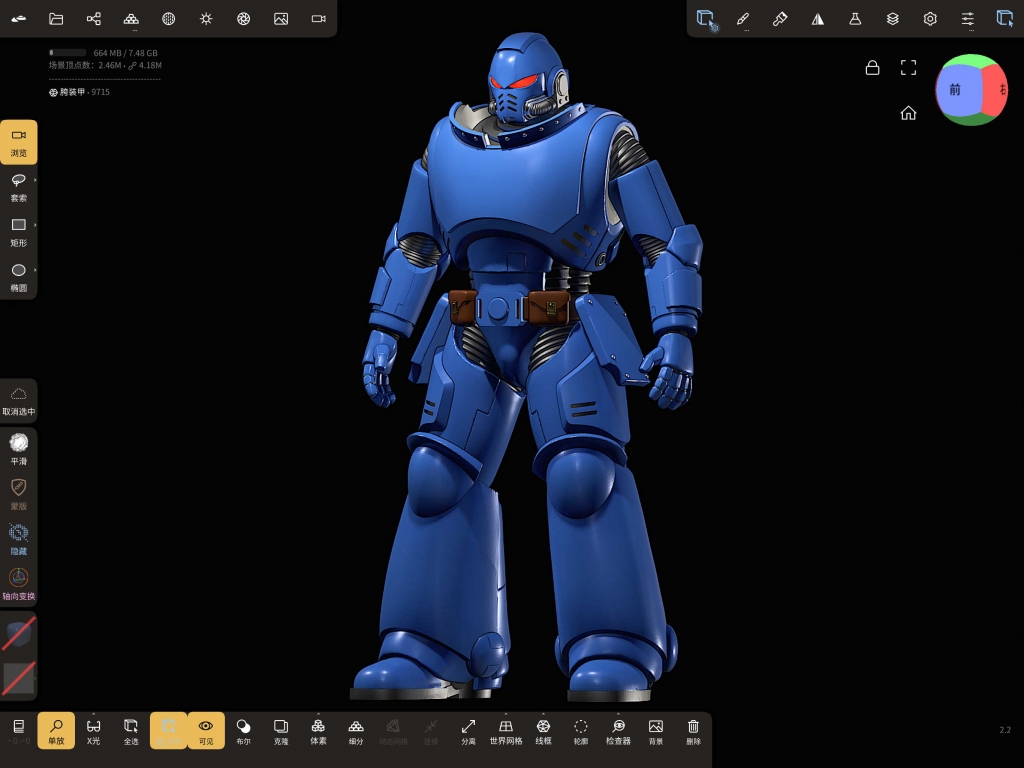
Task: Open the Nomad logo menu
Action: pos(19,18)
